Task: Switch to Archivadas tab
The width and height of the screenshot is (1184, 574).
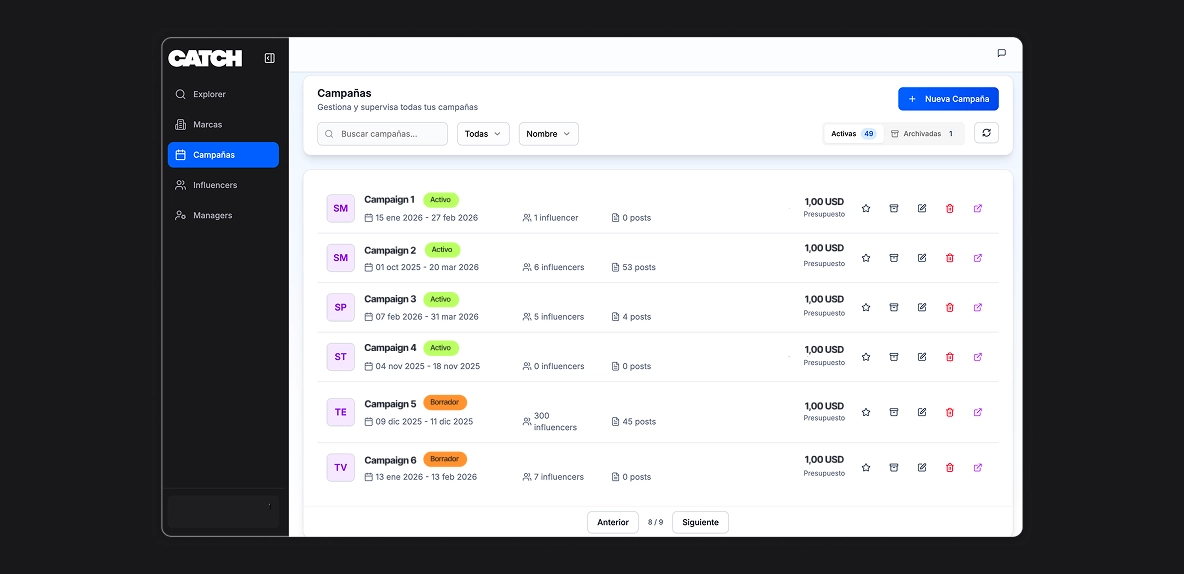Action: 922,134
